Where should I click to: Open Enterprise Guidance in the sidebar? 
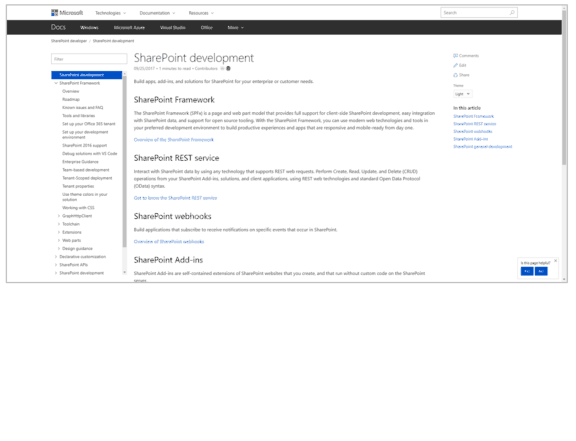(x=80, y=162)
